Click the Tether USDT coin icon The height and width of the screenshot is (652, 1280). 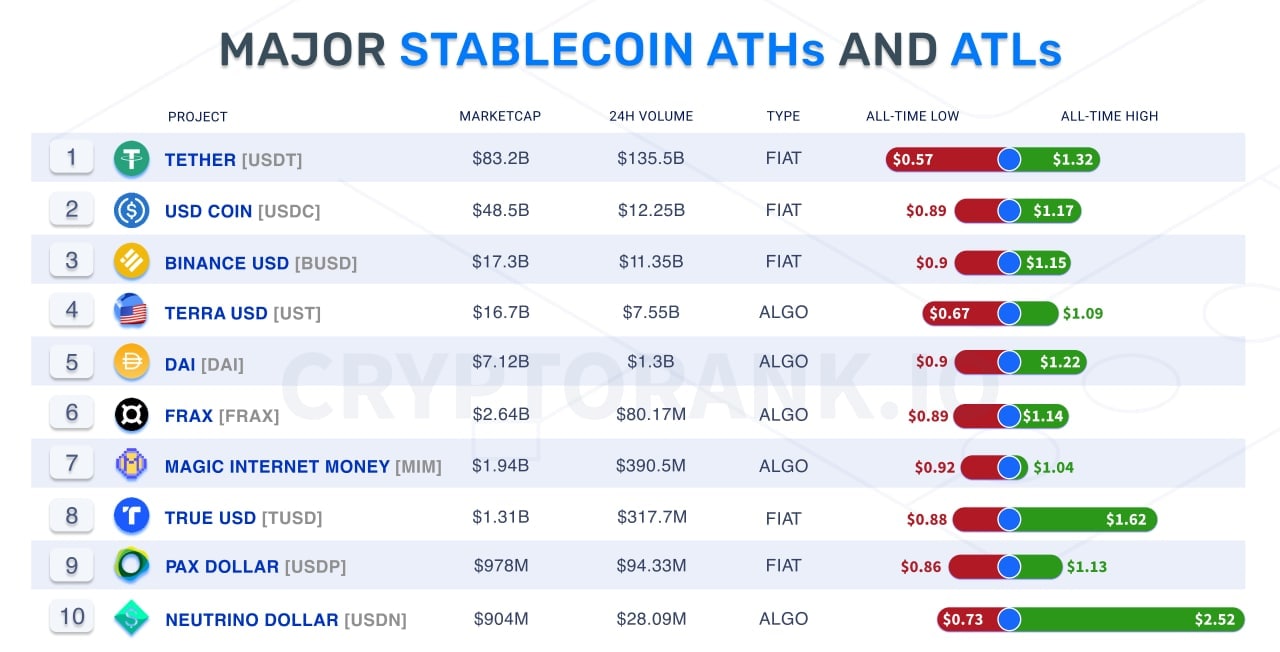pyautogui.click(x=131, y=159)
